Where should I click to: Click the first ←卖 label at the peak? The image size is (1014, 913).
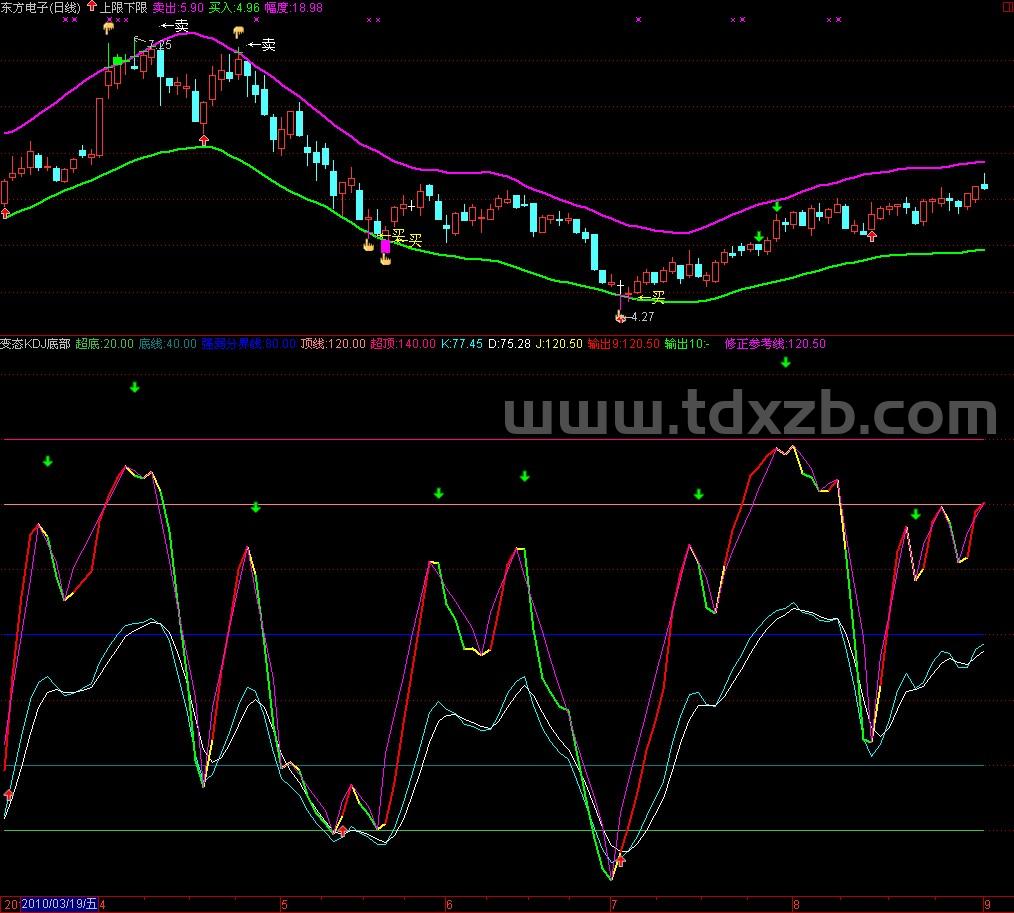[175, 26]
